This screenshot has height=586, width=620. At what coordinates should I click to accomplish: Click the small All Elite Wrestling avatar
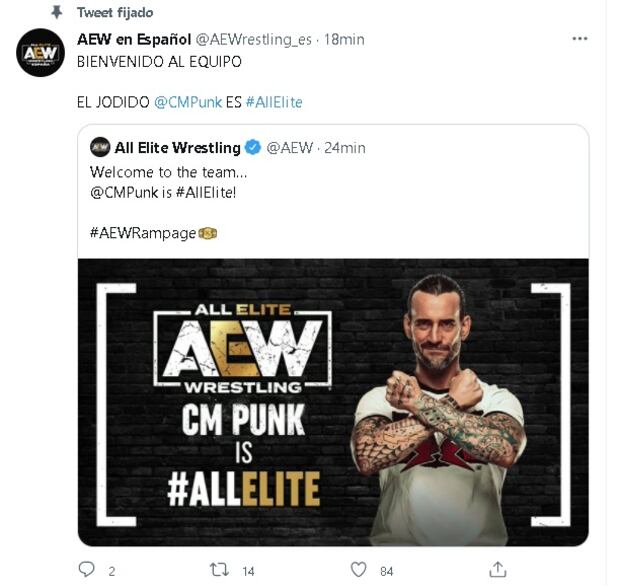coord(100,147)
